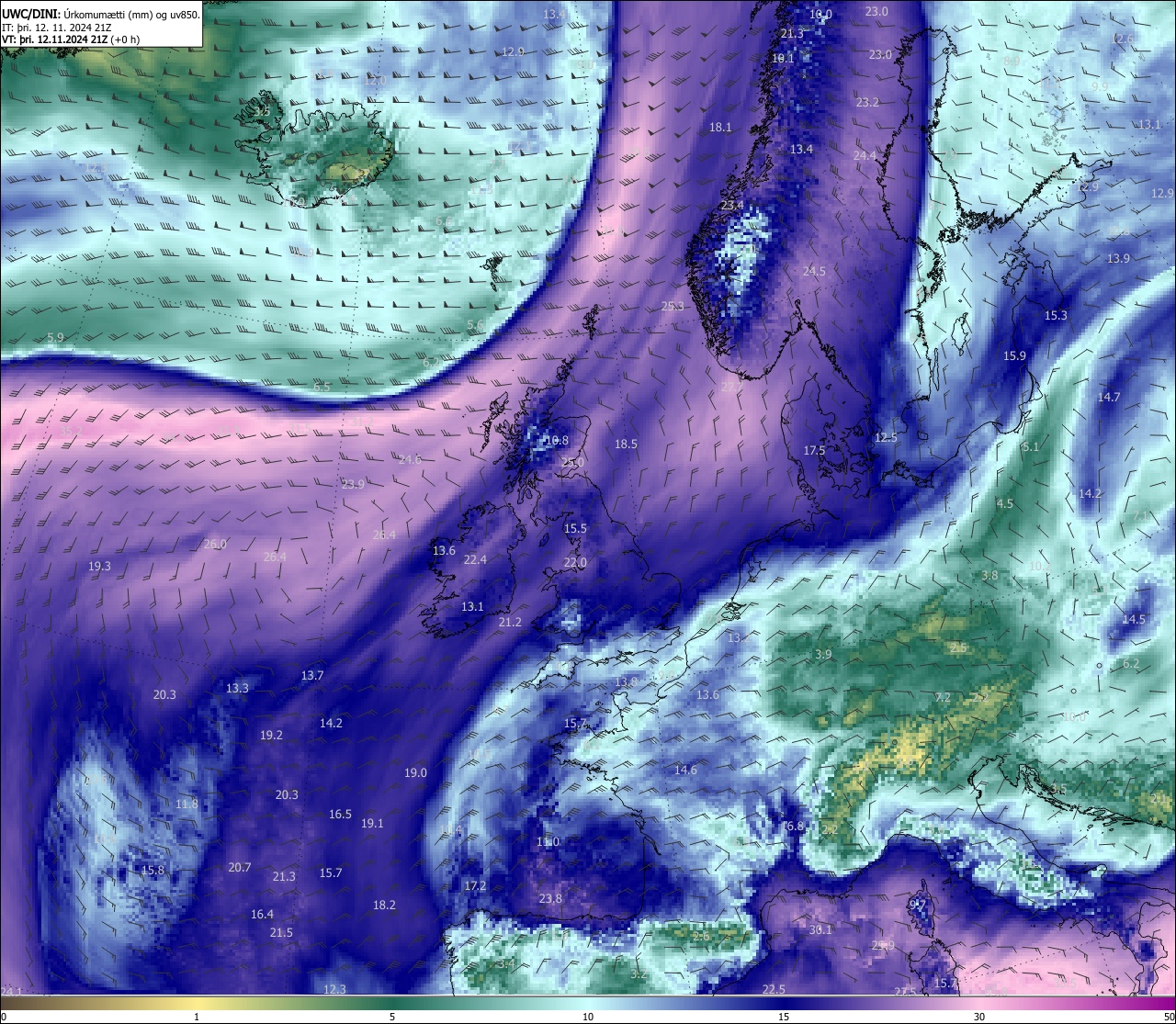Click the 18.1 value label
The width and height of the screenshot is (1176, 1024).
click(720, 127)
